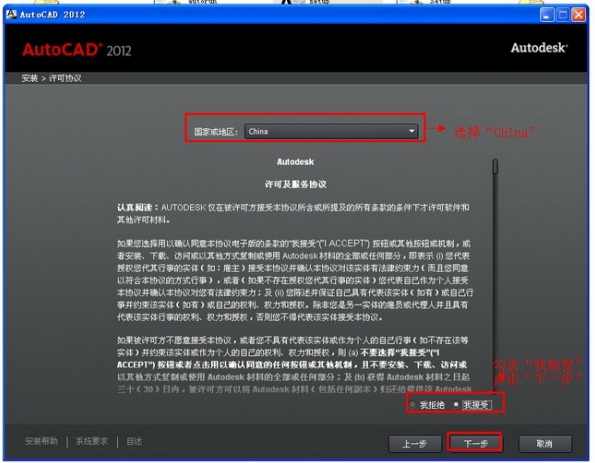Open the 自述 readme link
The width and height of the screenshot is (595, 463).
(x=134, y=441)
